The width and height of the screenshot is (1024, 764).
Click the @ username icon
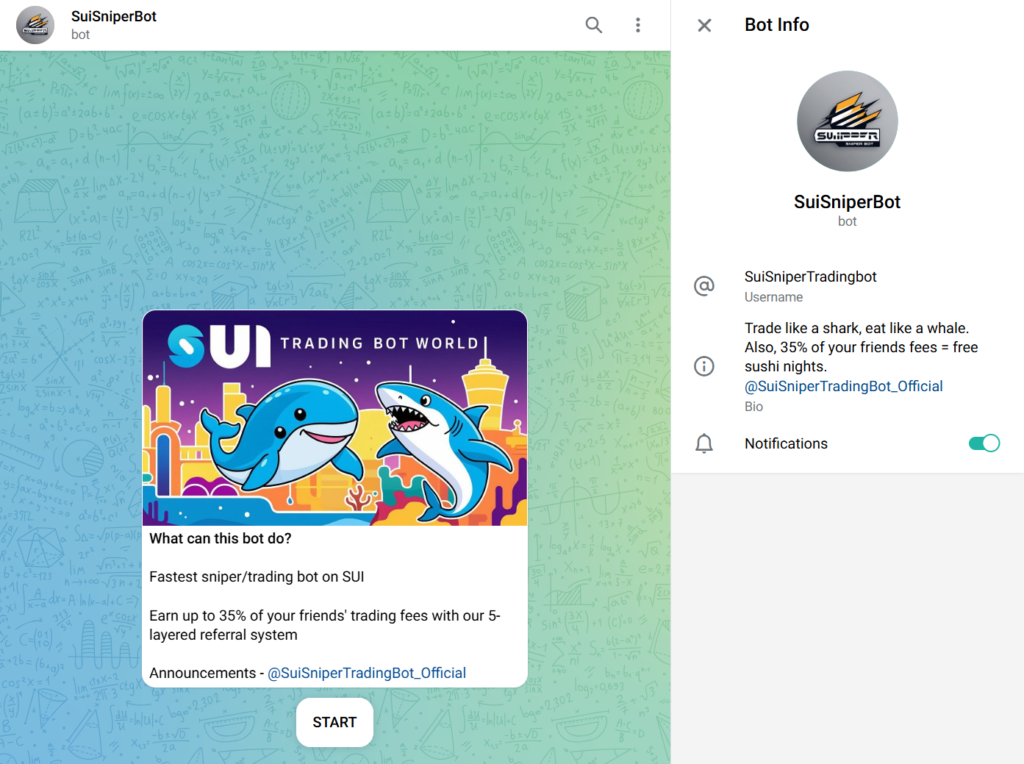[704, 286]
